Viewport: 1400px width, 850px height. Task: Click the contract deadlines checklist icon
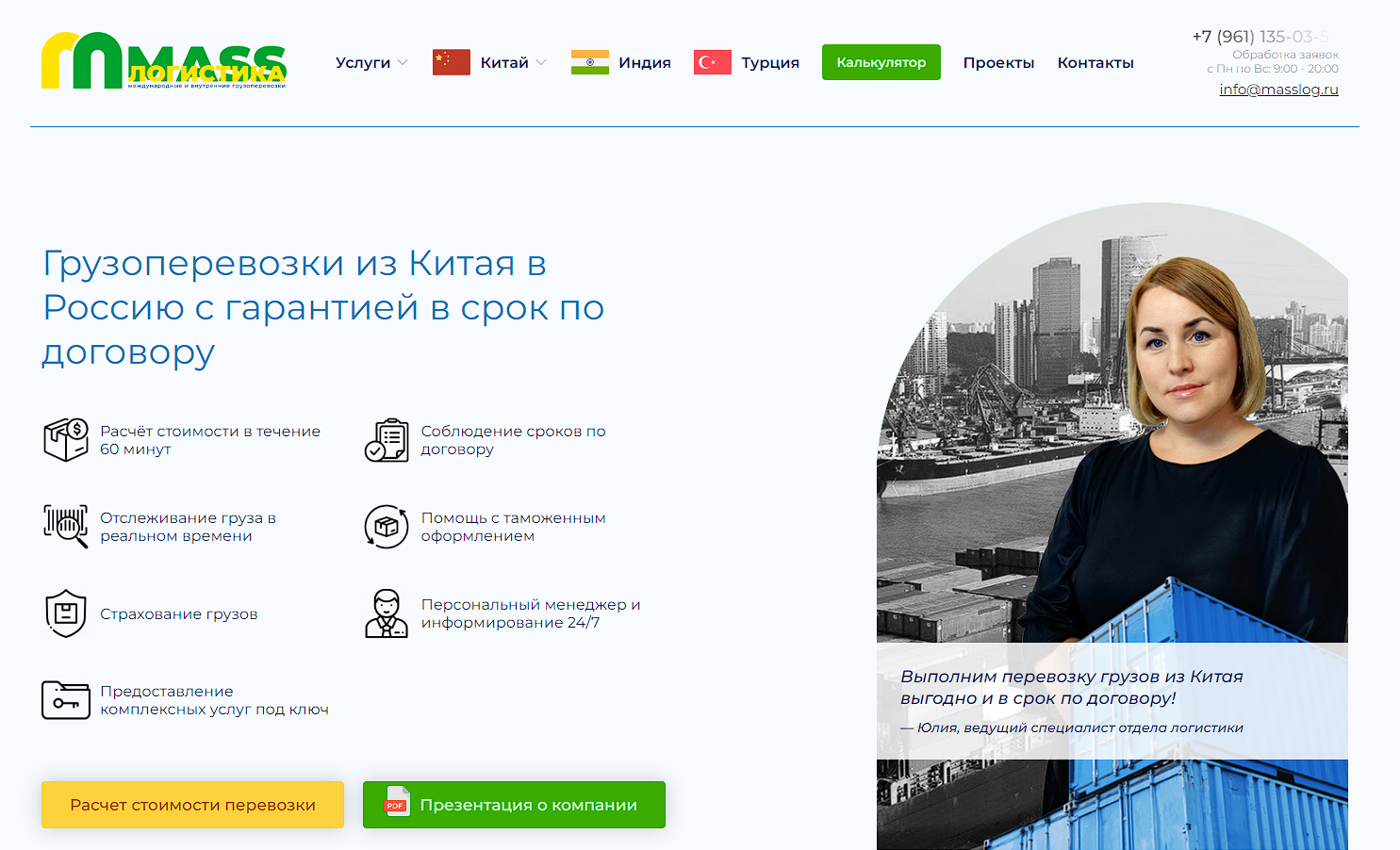[x=387, y=440]
